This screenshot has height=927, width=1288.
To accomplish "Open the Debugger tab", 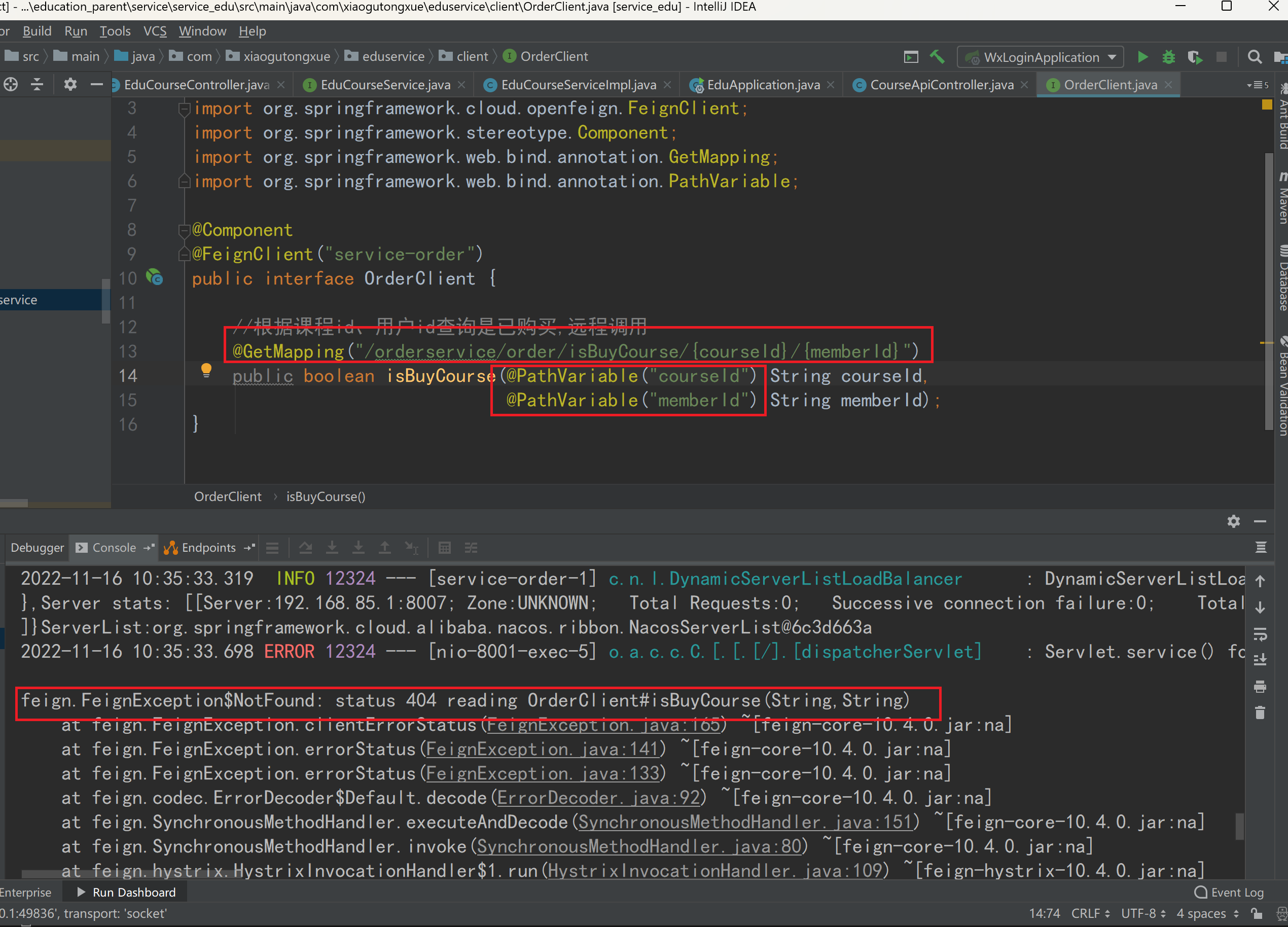I will click(38, 548).
